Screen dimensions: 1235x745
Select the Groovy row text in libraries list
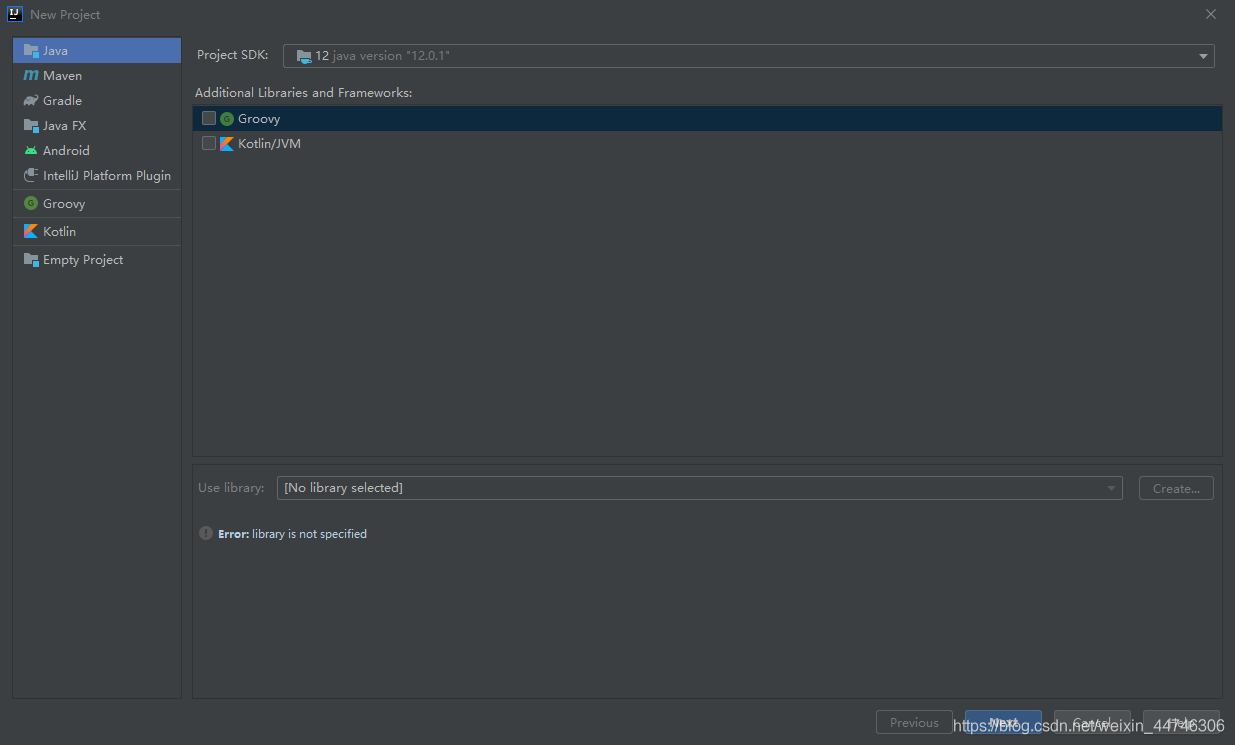[x=259, y=118]
